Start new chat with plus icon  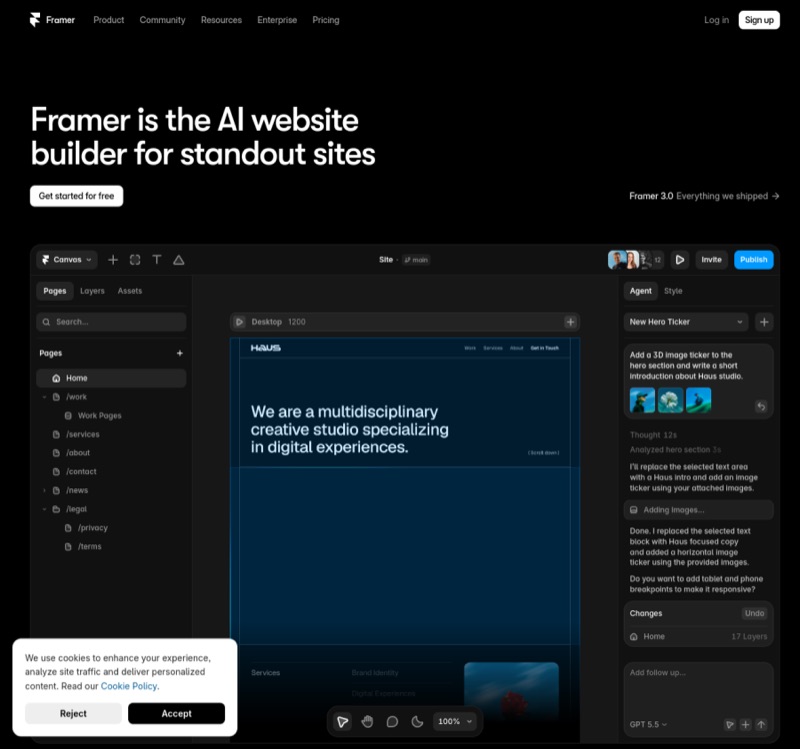point(764,322)
